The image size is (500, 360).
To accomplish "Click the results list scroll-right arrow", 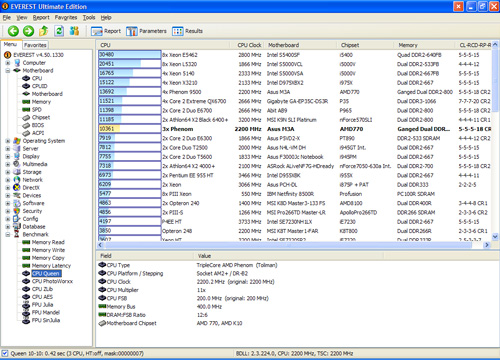I will tap(487, 245).
